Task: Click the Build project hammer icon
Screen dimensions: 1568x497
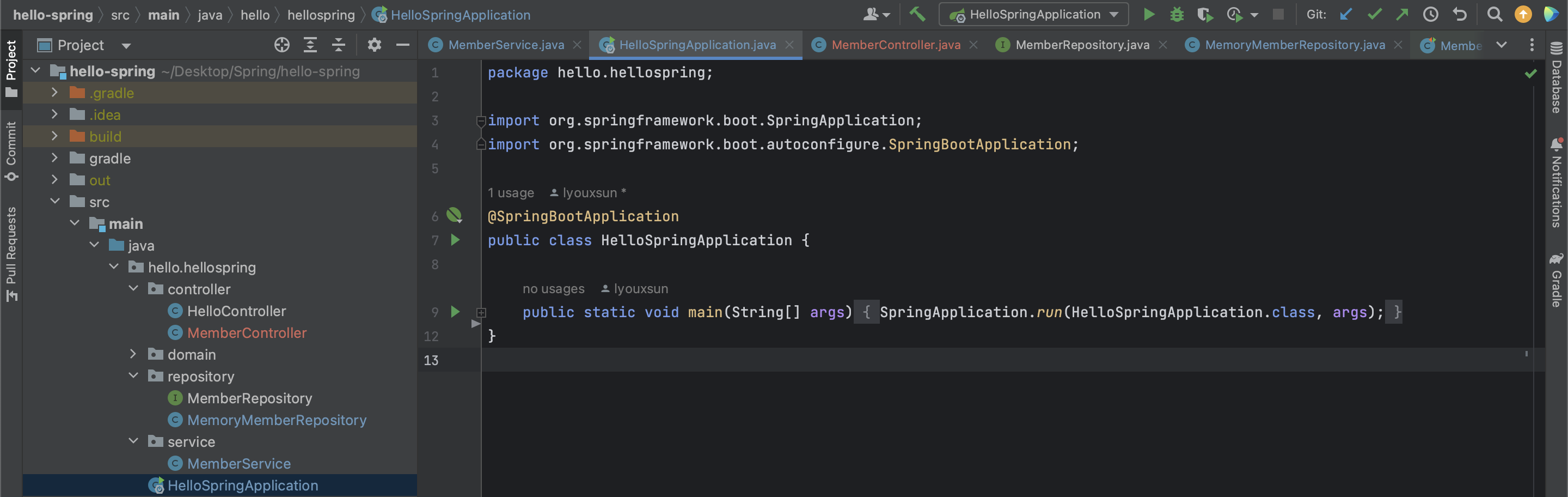Action: coord(917,14)
